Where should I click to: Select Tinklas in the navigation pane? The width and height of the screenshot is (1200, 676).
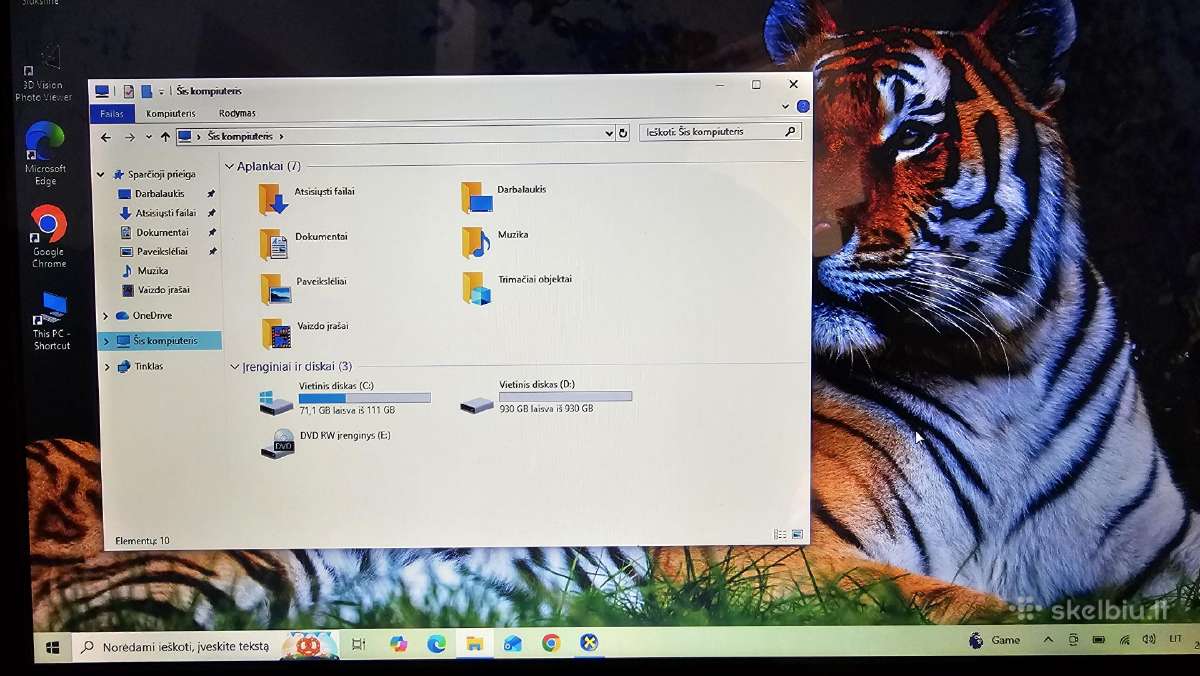click(x=148, y=367)
